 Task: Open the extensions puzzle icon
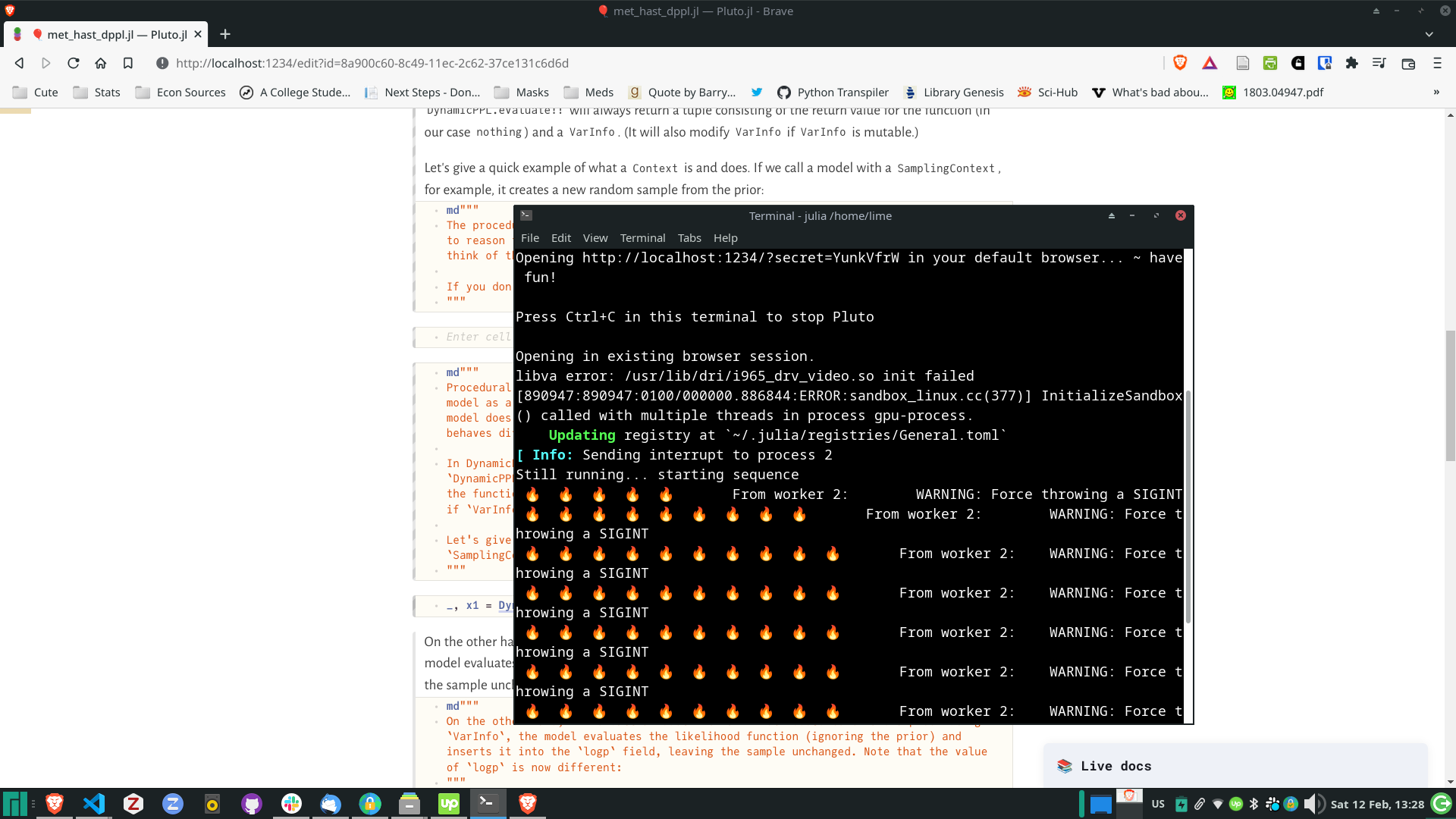click(x=1352, y=64)
